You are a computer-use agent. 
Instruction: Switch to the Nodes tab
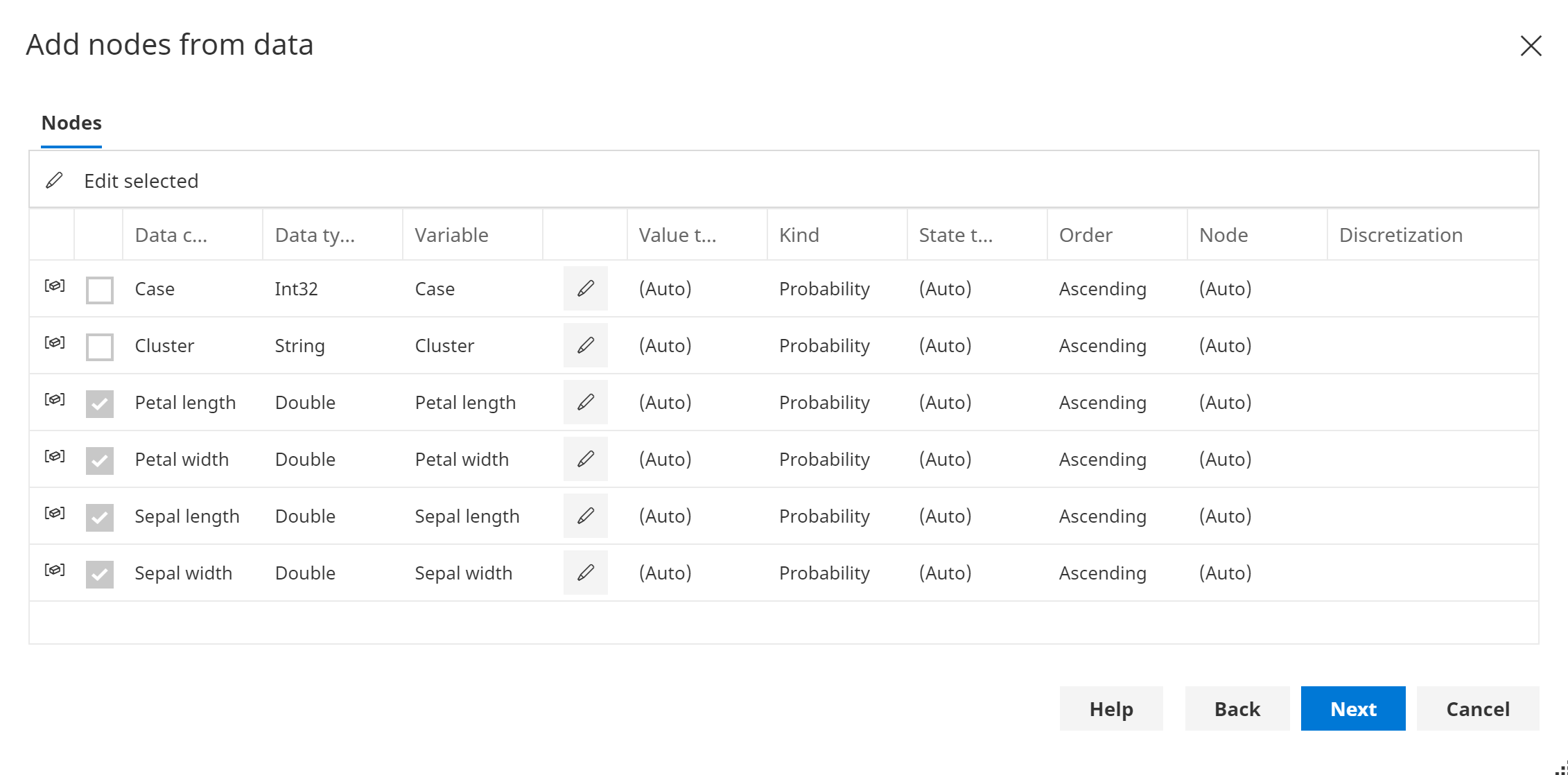tap(71, 122)
